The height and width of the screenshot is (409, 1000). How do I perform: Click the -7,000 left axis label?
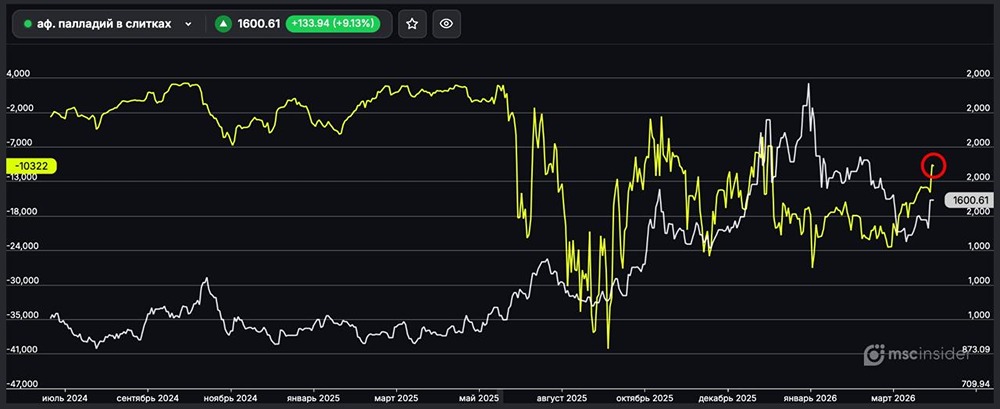click(x=17, y=143)
